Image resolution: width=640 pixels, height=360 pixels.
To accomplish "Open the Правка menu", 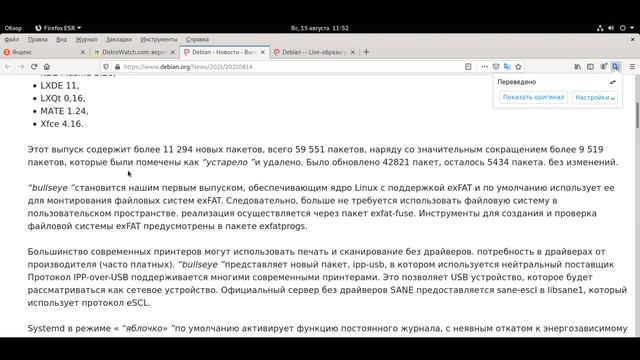I will (x=38, y=40).
